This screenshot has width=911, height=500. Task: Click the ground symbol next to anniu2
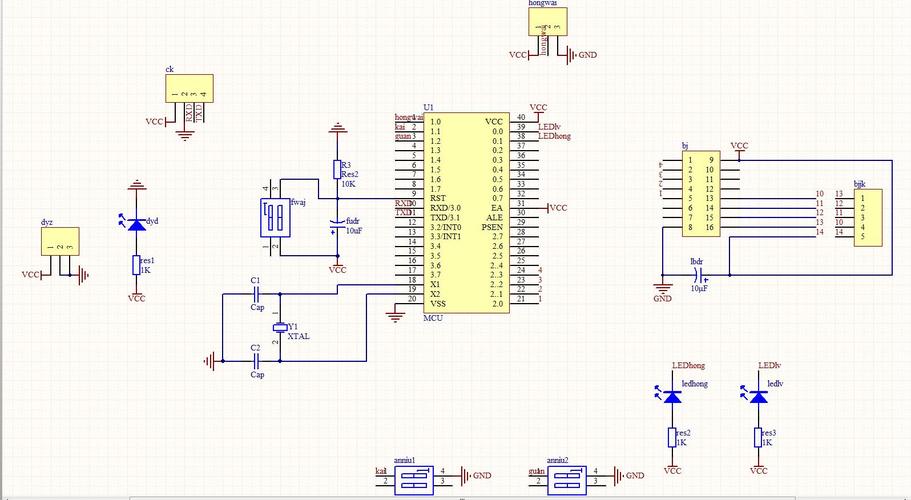click(619, 475)
